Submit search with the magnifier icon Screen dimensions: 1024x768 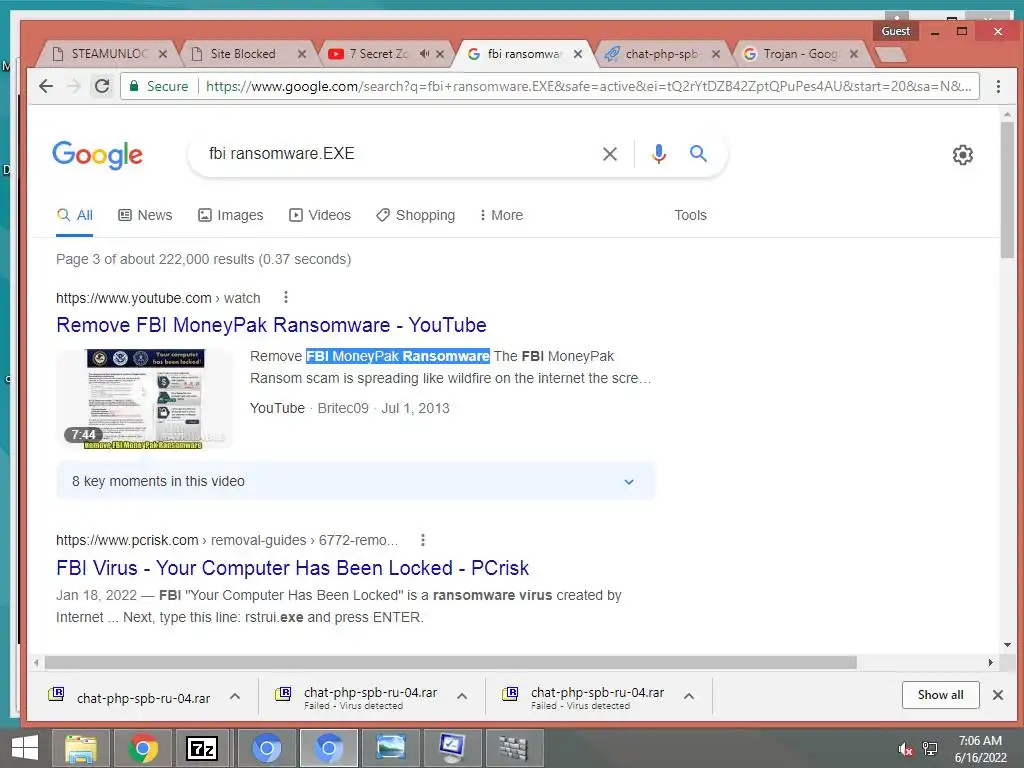[x=698, y=154]
